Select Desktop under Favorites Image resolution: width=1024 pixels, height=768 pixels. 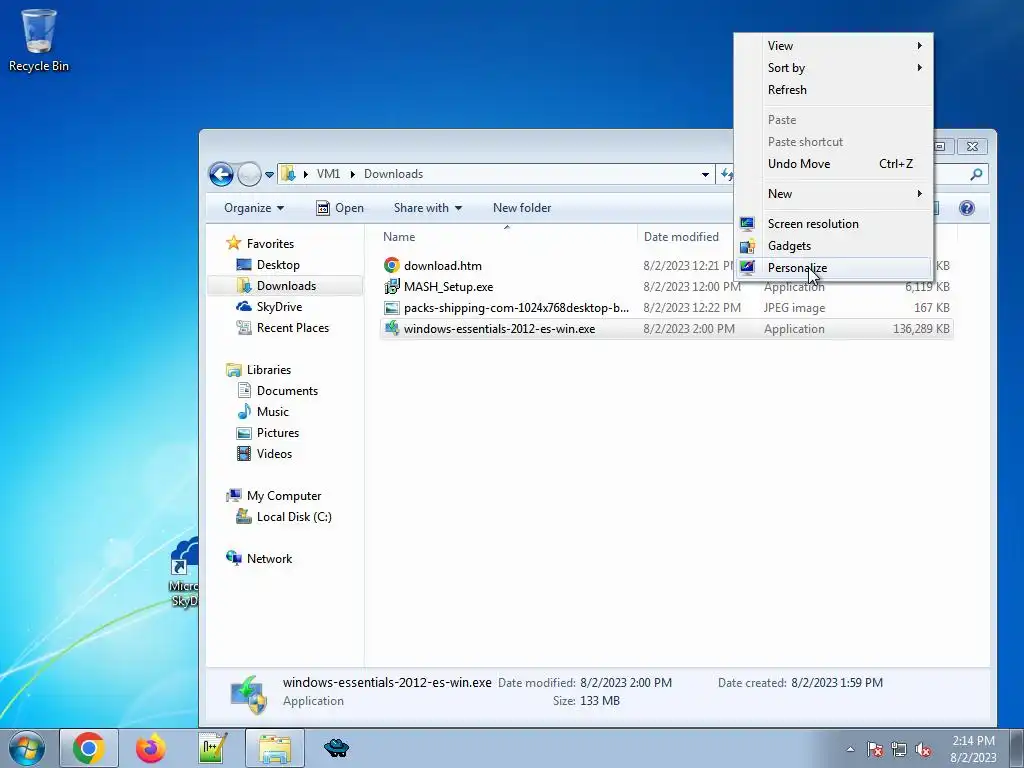(268, 264)
